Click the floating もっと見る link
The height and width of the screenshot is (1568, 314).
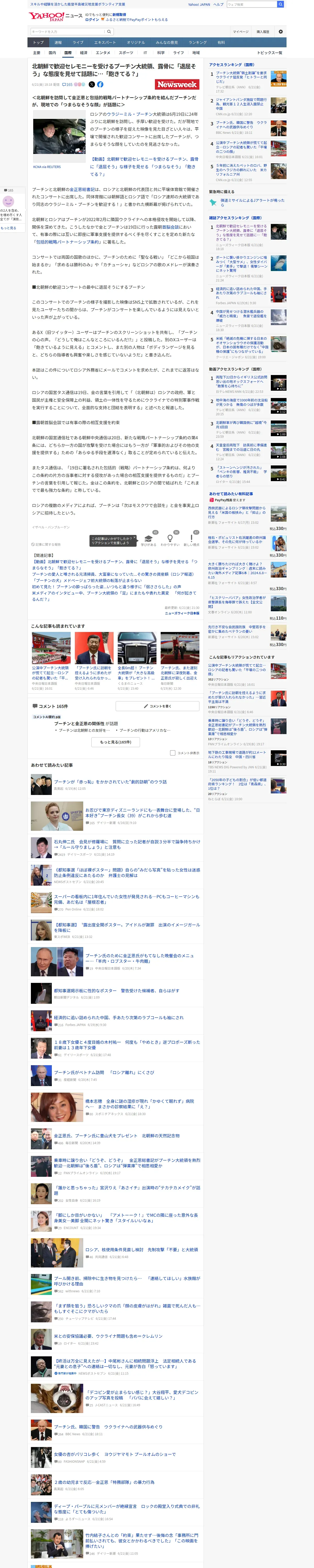(x=9, y=228)
